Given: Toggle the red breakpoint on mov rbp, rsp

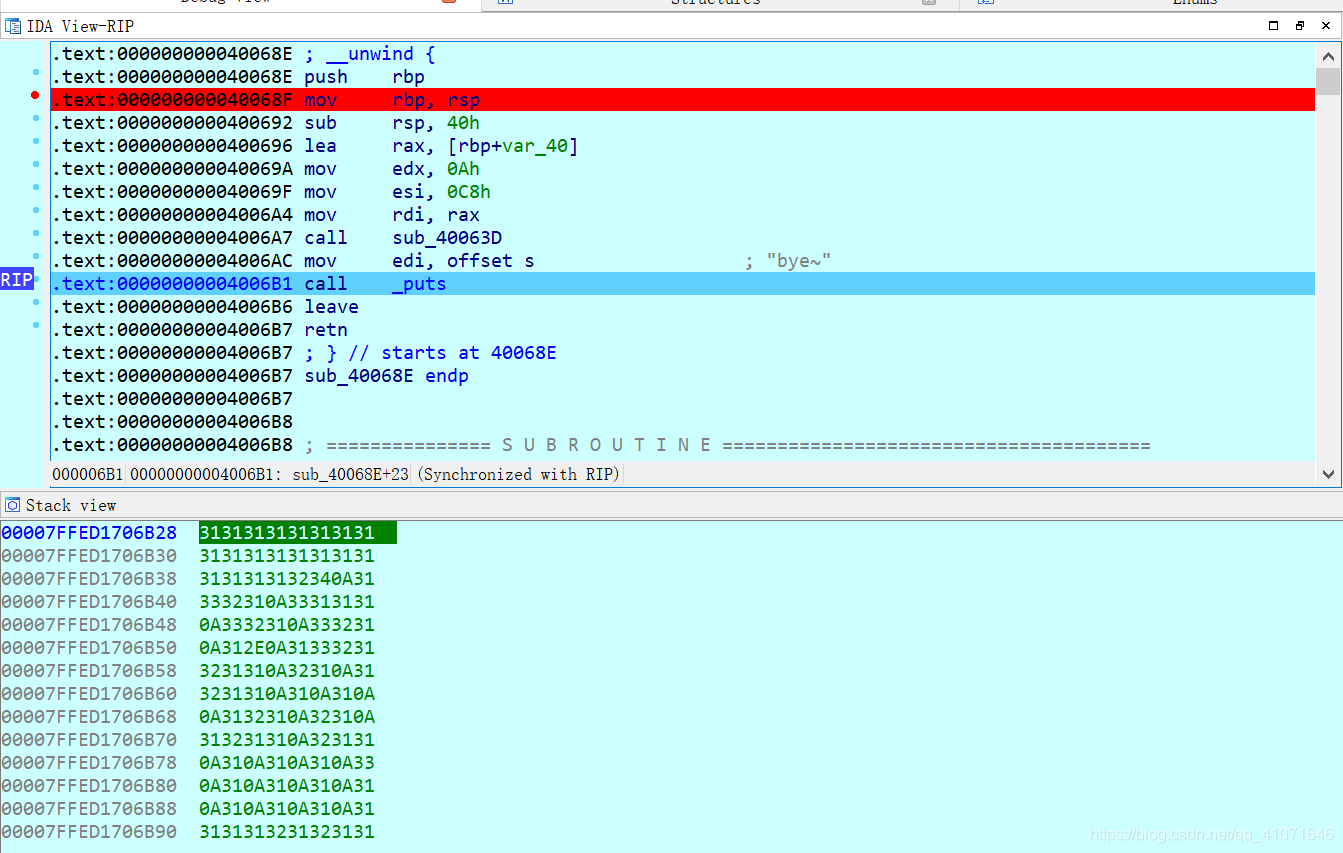Looking at the screenshot, I should point(35,95).
